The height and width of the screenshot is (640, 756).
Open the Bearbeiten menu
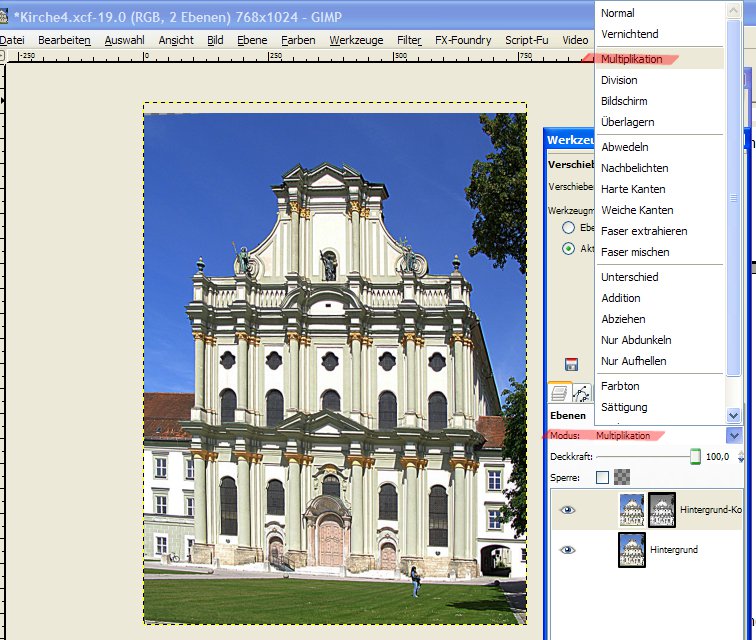[x=64, y=40]
